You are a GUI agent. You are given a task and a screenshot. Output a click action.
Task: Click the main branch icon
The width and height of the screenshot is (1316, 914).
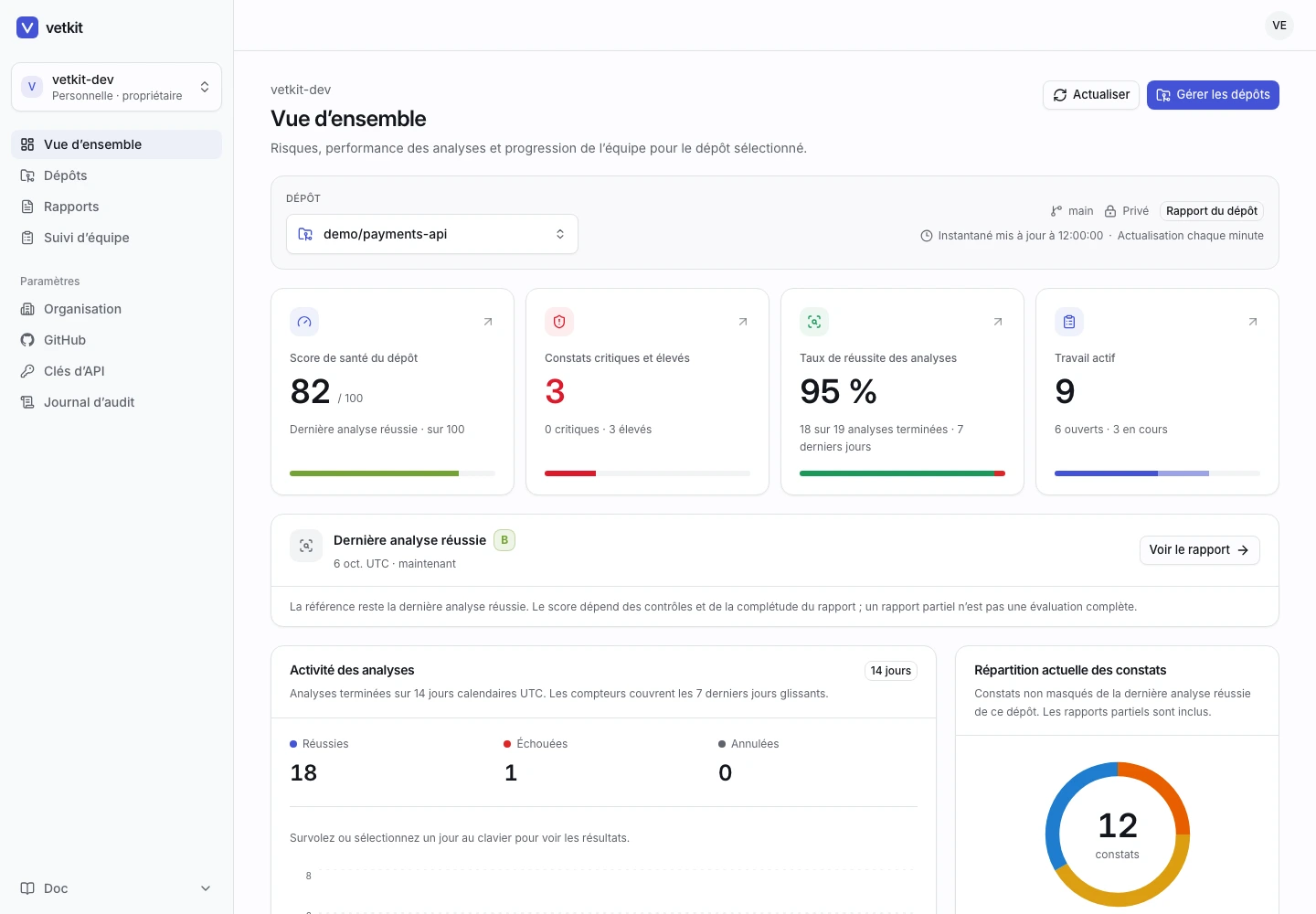[x=1056, y=211]
